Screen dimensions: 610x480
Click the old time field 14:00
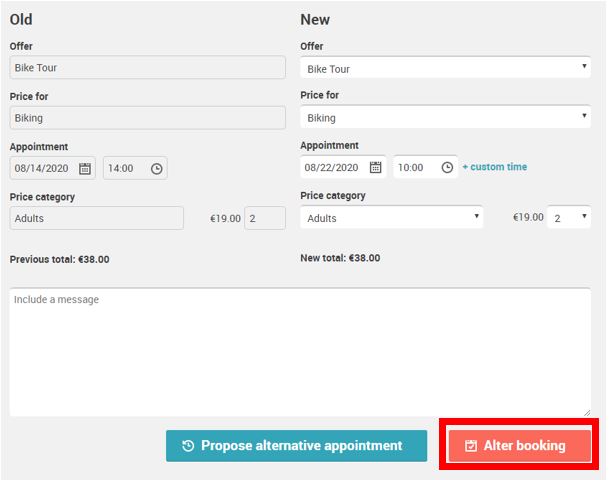[135, 168]
